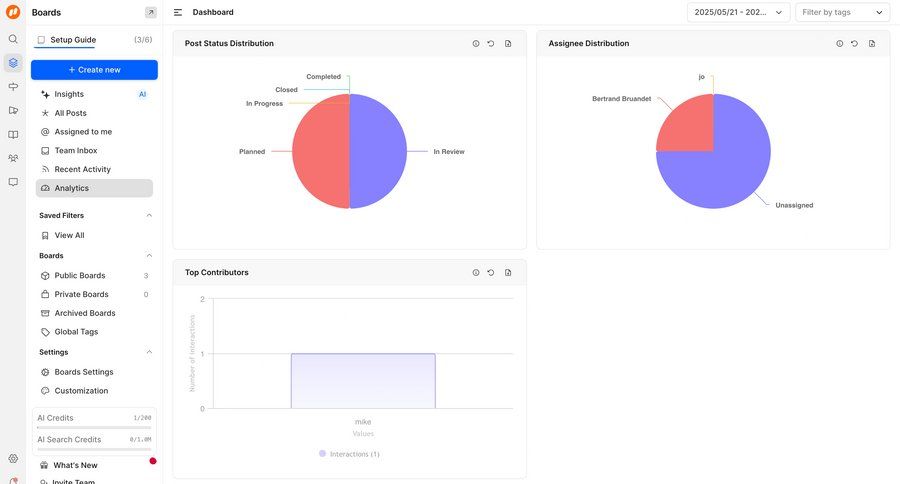Refresh Top Contributors chart

[x=491, y=273]
